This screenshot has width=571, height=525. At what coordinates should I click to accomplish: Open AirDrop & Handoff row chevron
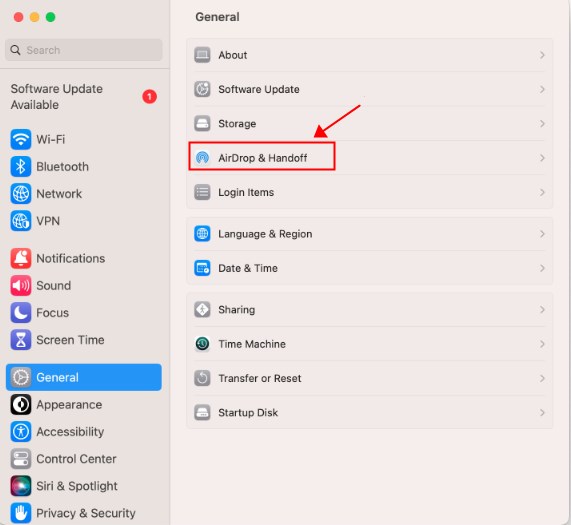click(x=542, y=158)
